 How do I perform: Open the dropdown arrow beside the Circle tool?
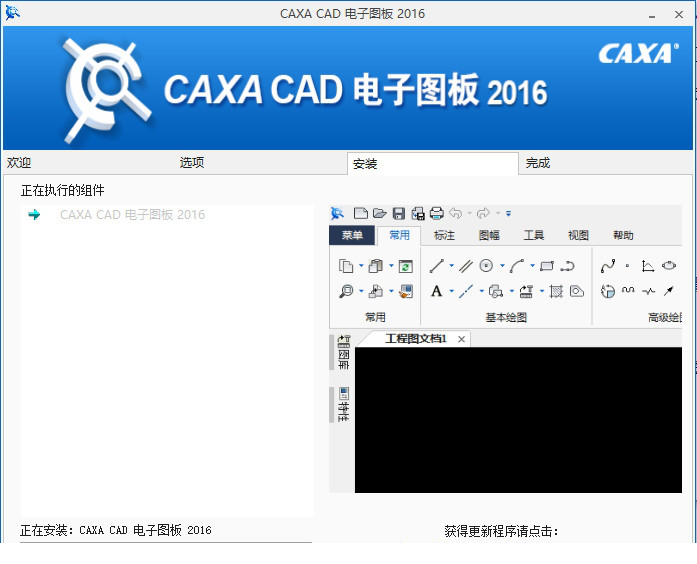tap(502, 266)
